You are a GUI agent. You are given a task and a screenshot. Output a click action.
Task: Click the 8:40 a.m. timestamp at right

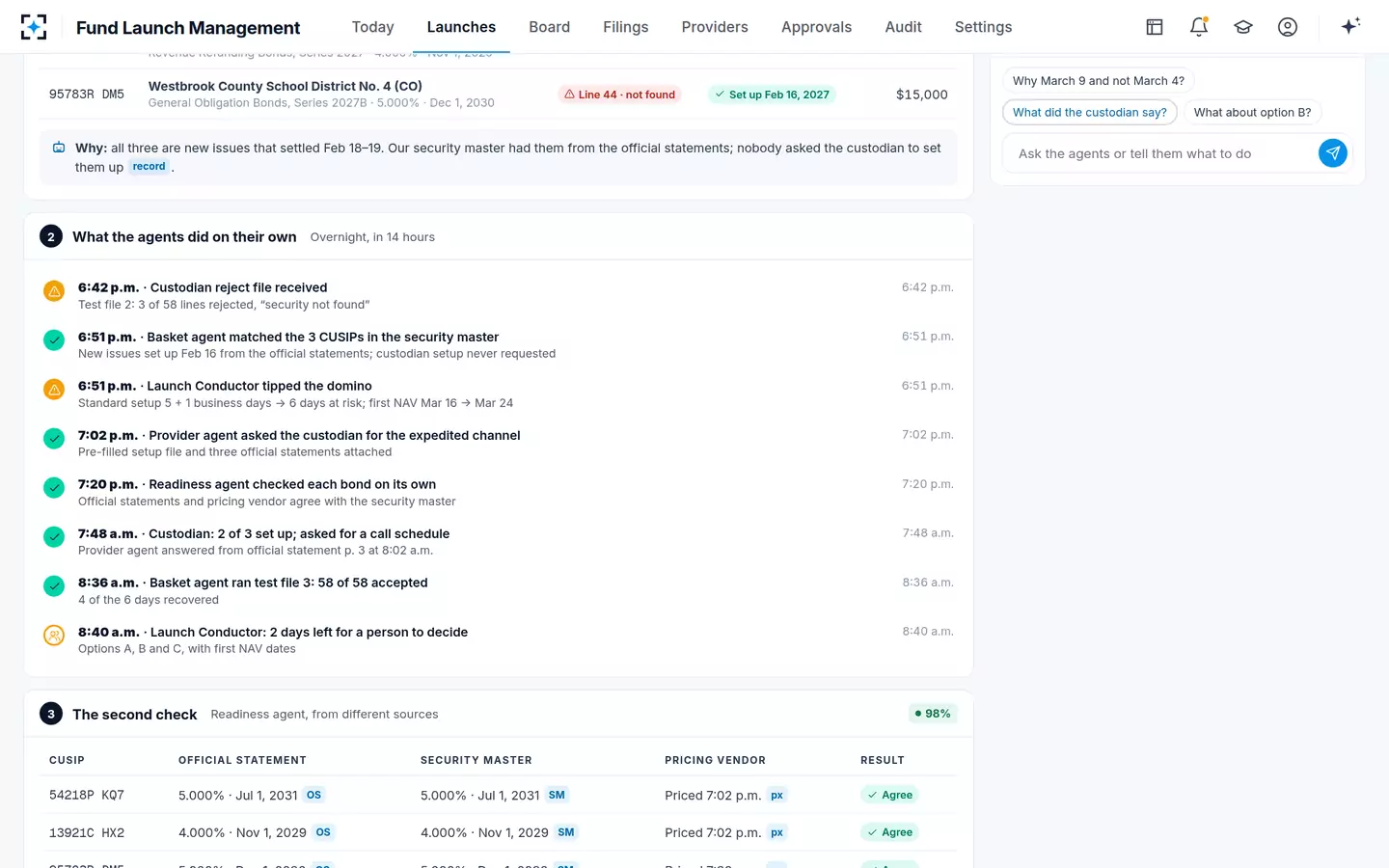pos(928,632)
